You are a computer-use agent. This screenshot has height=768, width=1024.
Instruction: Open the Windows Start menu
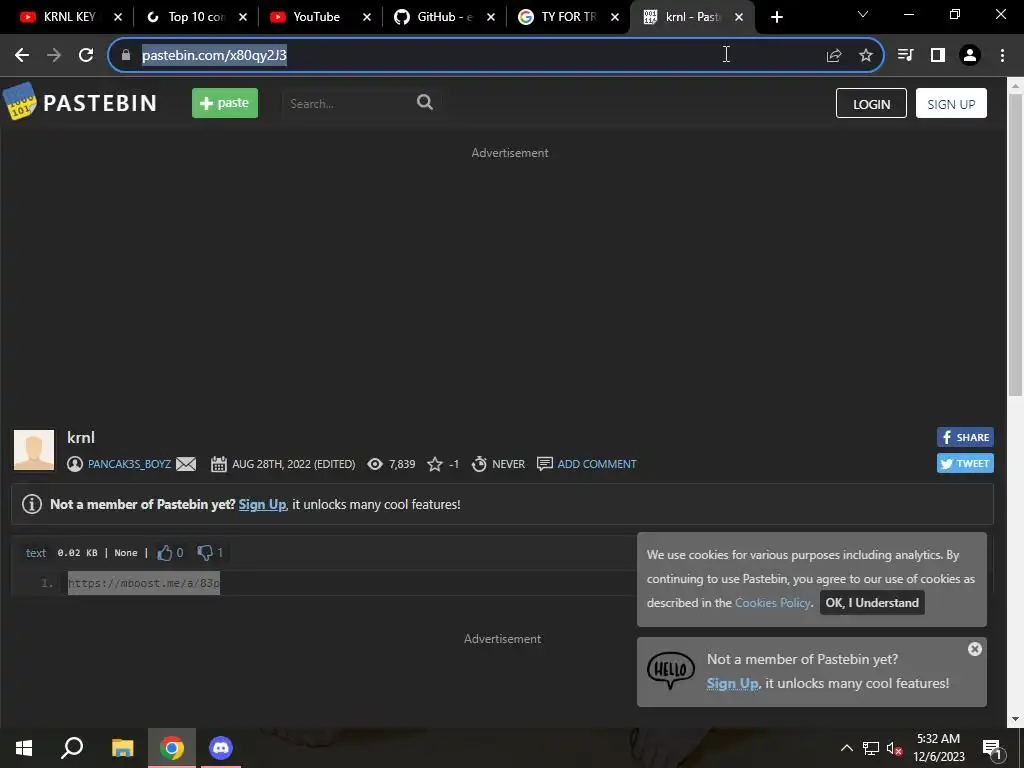pyautogui.click(x=24, y=748)
